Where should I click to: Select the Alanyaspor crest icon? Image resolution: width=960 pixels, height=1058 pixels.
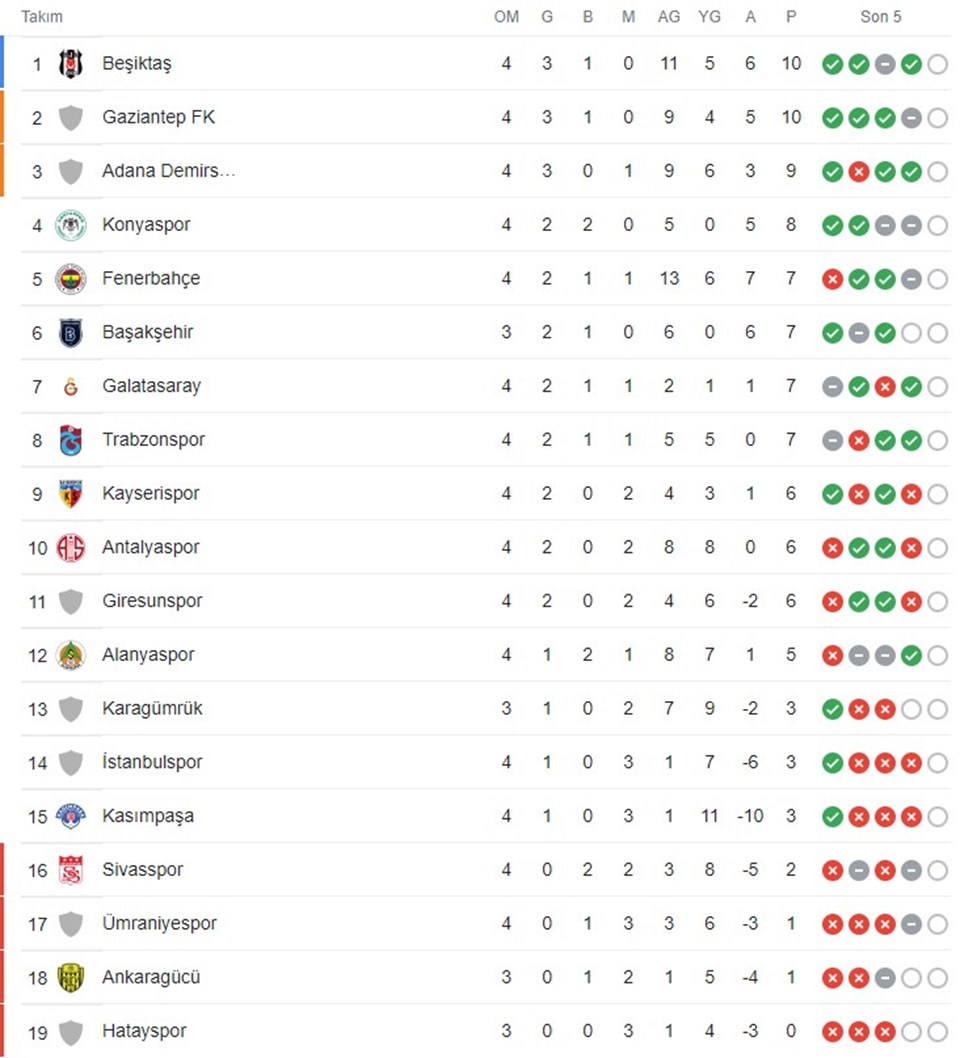70,655
